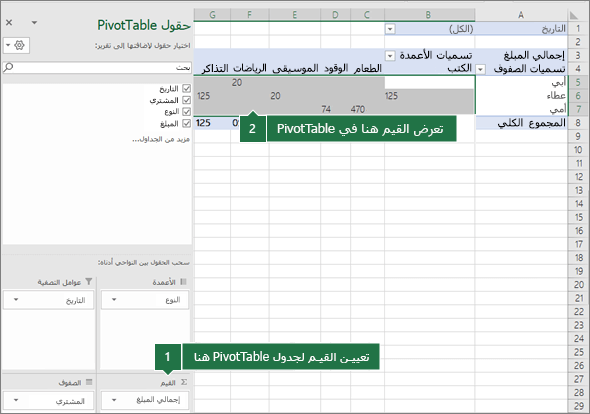Open the gear tools layout menu
This screenshot has height=414, width=590.
point(16,46)
